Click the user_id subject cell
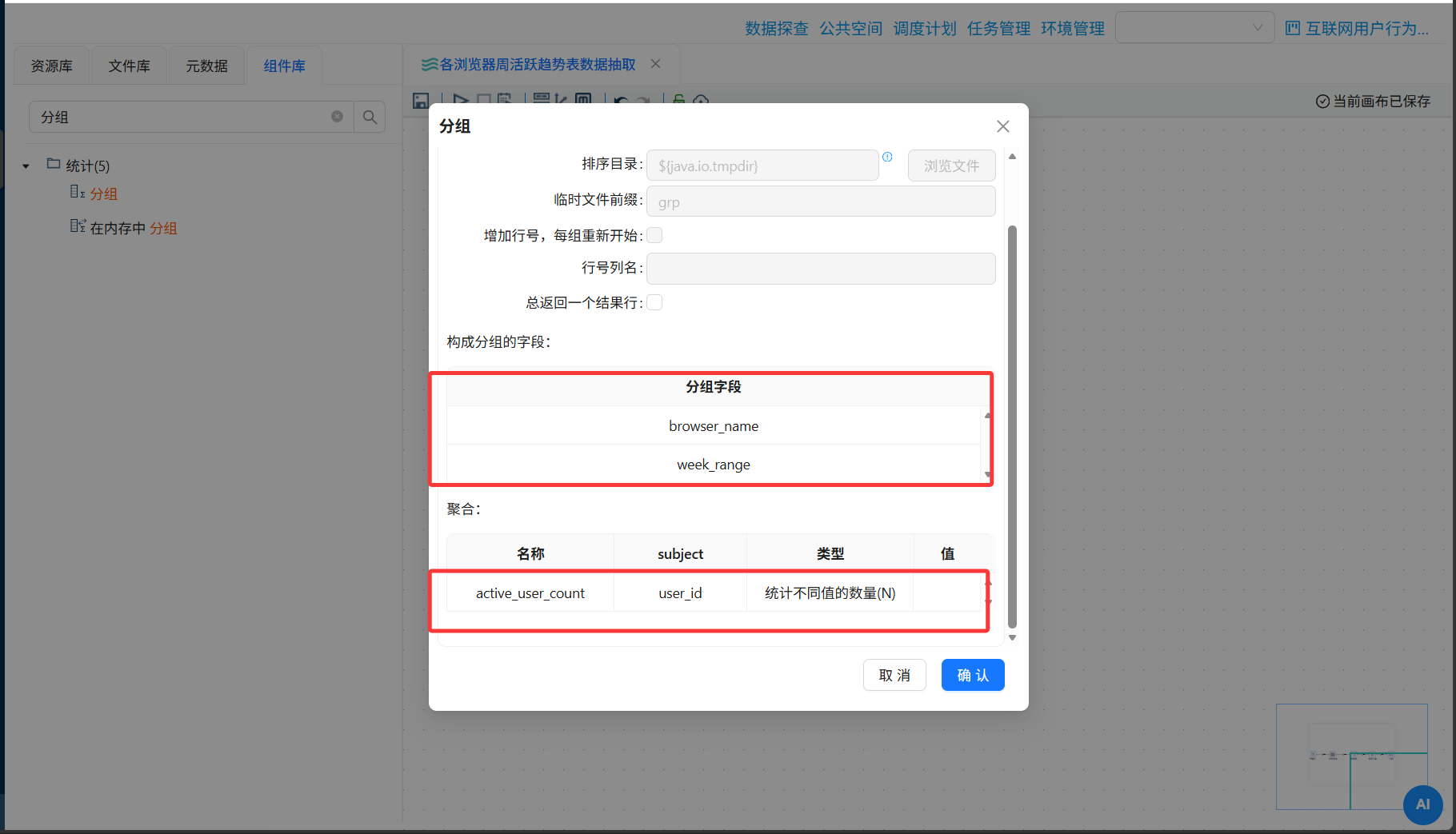This screenshot has height=834, width=1456. 680,593
